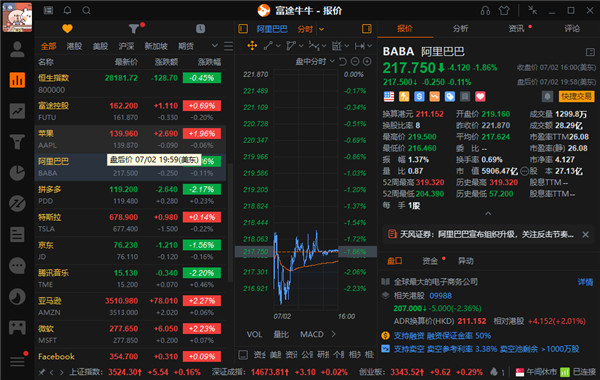This screenshot has height=380, width=600.
Task: Open the 详情 company details link
Action: click(x=585, y=282)
